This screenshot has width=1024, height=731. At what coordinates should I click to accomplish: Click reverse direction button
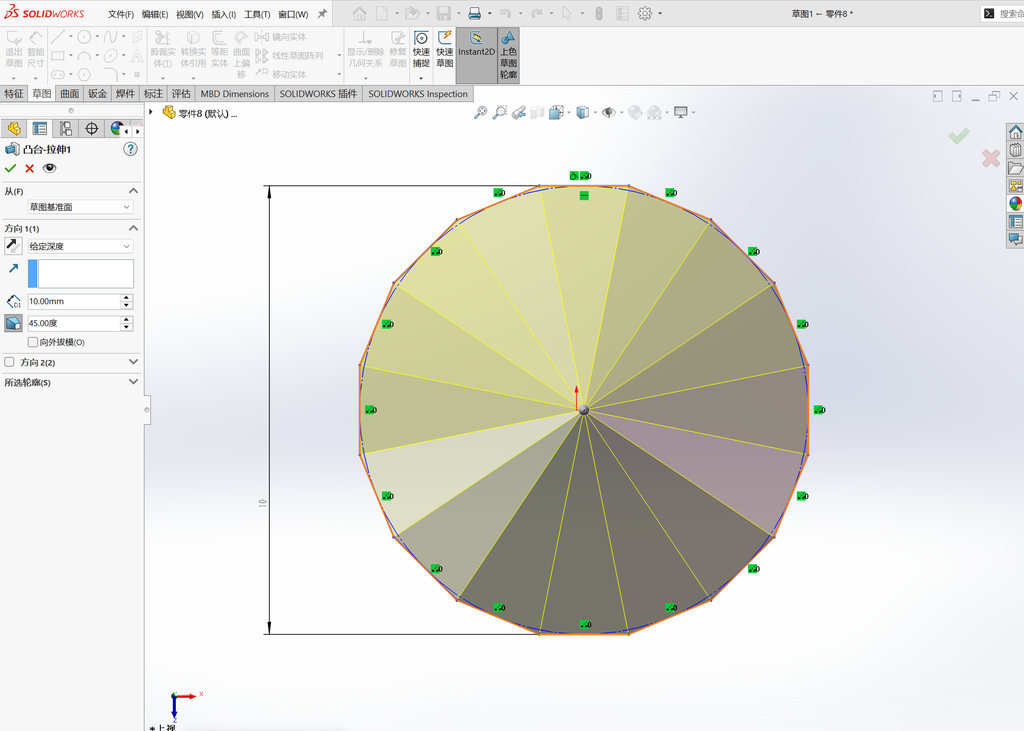pyautogui.click(x=13, y=246)
